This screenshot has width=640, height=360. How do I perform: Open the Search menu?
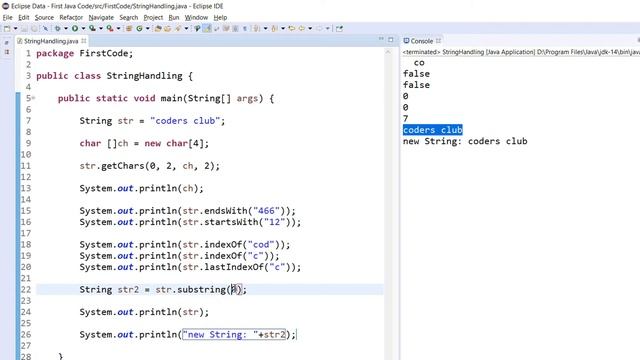click(129, 18)
